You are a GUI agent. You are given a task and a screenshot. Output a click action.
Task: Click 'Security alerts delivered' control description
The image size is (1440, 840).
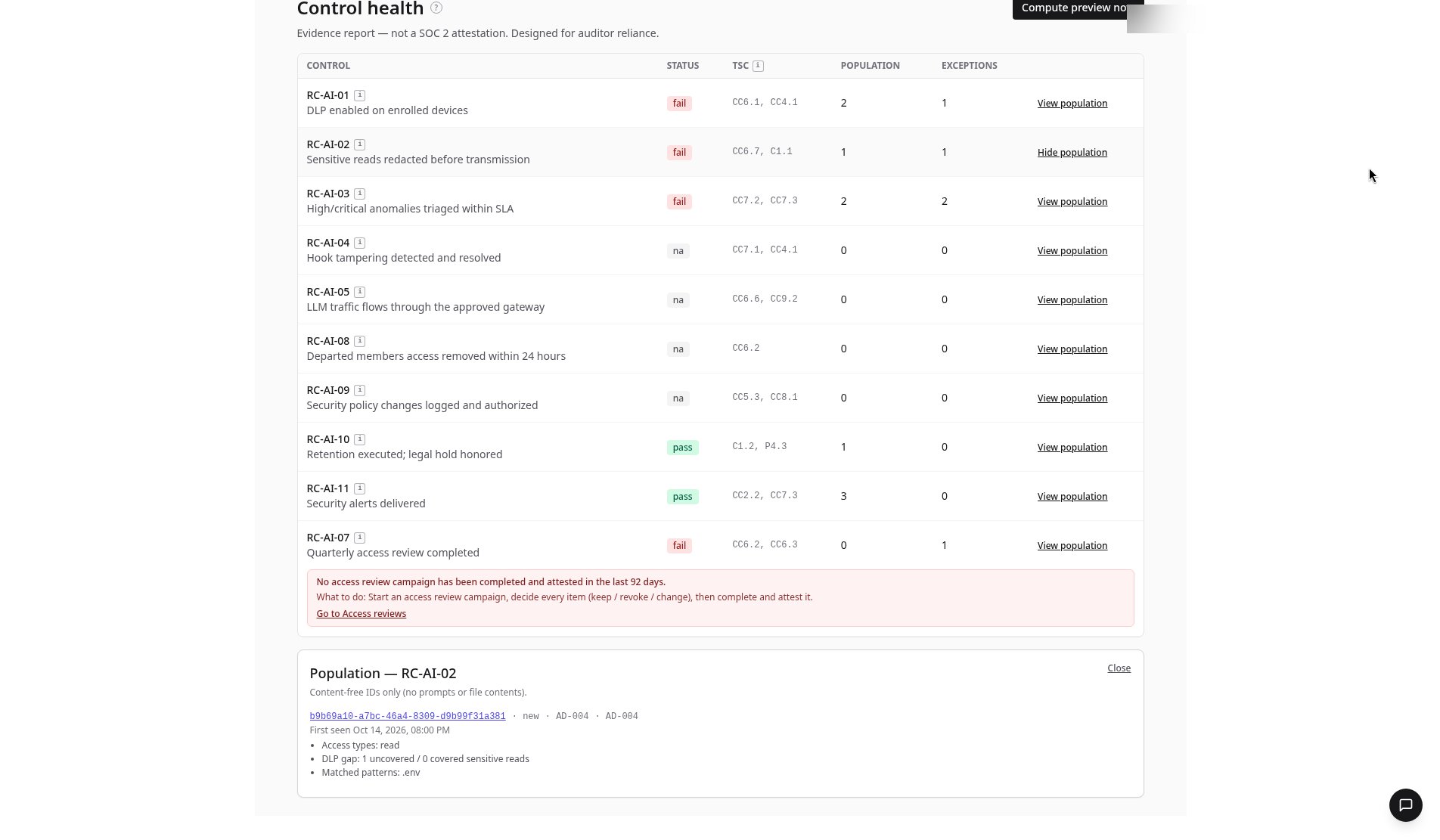point(365,504)
